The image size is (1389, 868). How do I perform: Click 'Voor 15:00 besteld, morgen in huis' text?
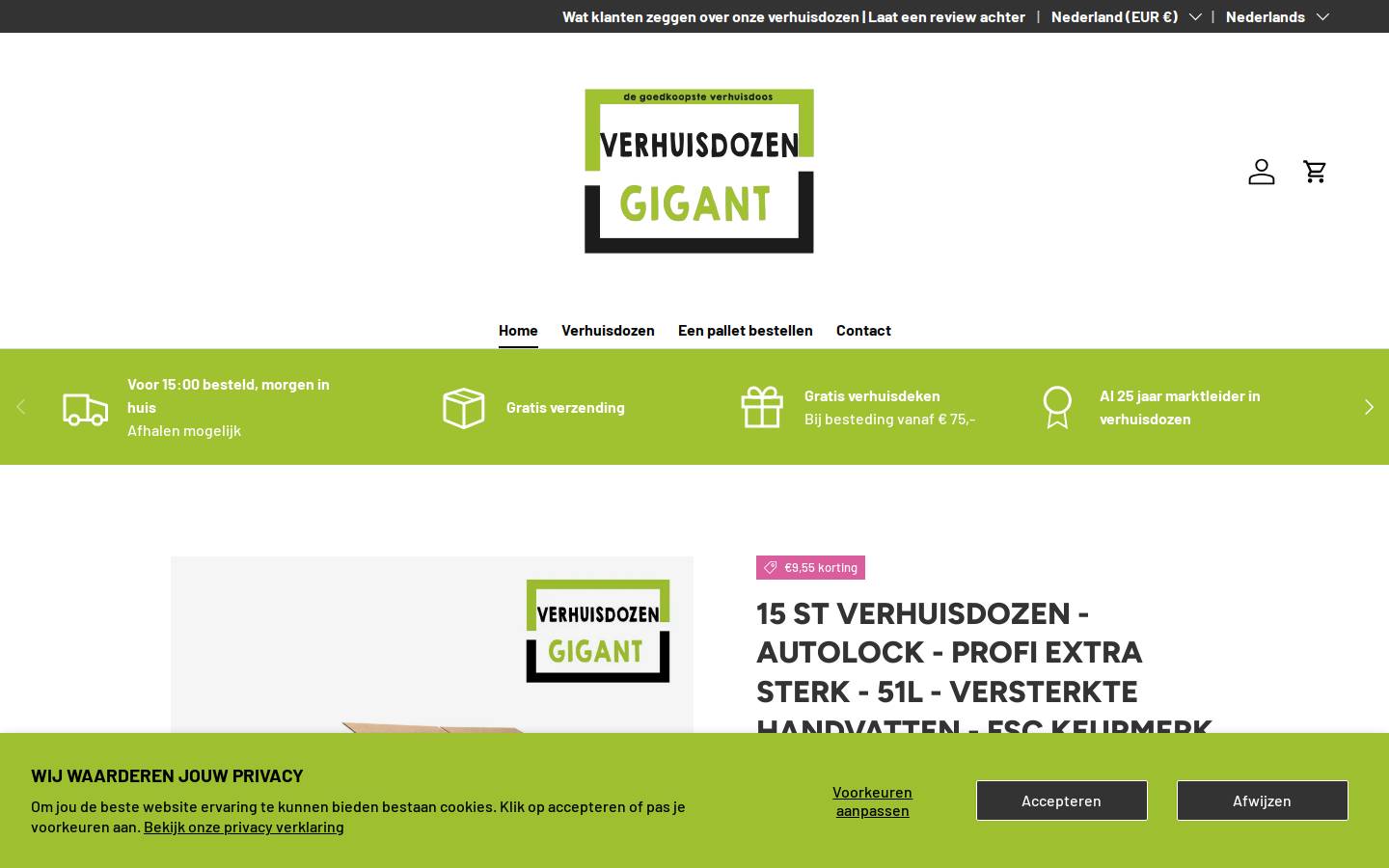229,395
